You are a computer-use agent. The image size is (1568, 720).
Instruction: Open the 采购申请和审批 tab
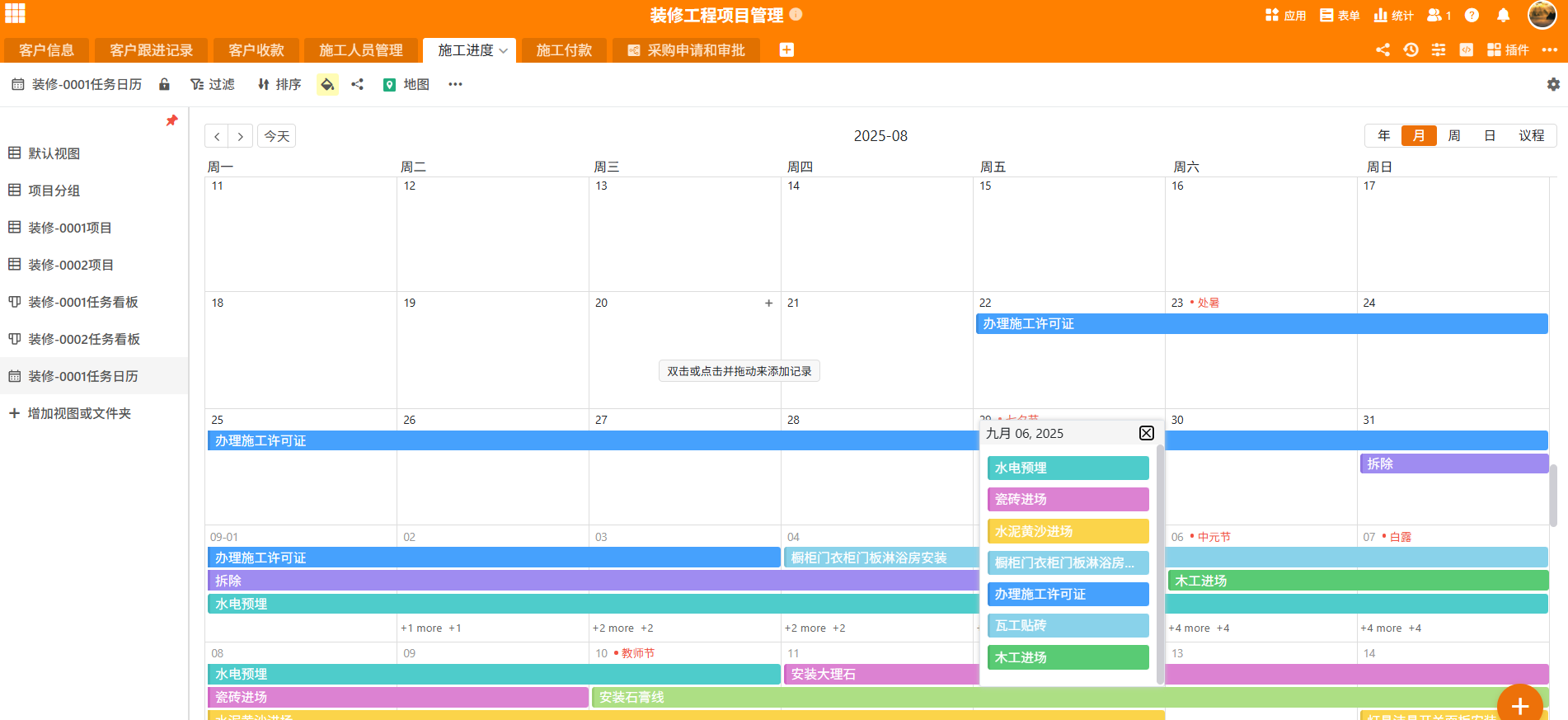pos(686,50)
